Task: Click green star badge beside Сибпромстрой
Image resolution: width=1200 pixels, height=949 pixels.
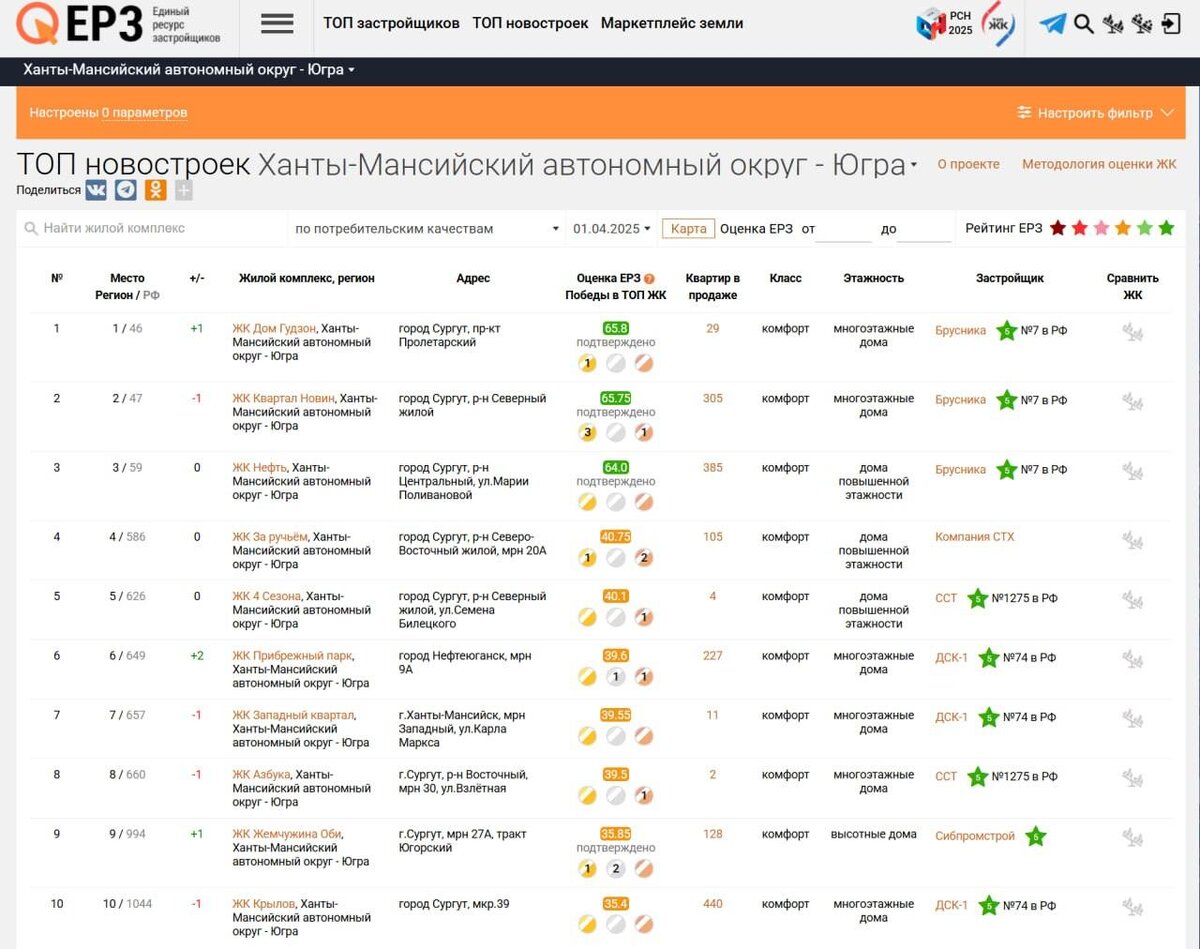Action: click(1036, 836)
